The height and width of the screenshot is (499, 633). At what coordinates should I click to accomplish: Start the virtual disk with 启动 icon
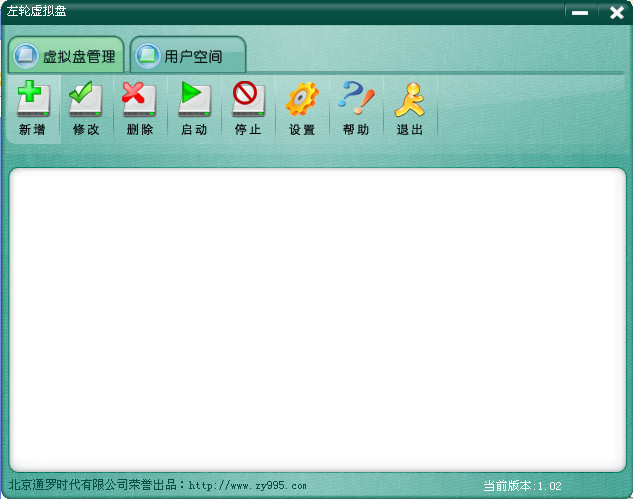(194, 99)
